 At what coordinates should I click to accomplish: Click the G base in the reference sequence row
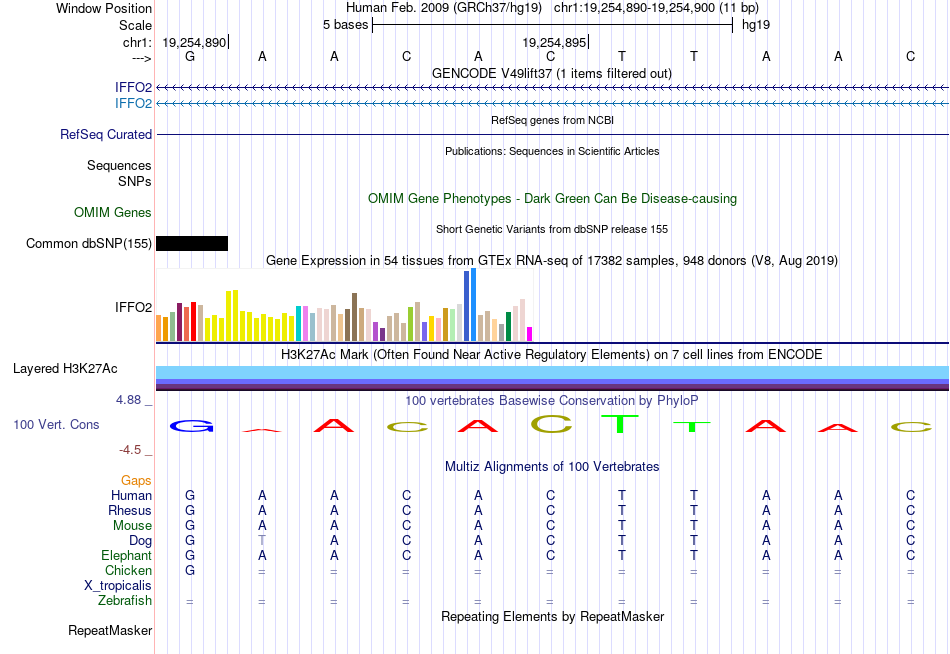point(190,56)
